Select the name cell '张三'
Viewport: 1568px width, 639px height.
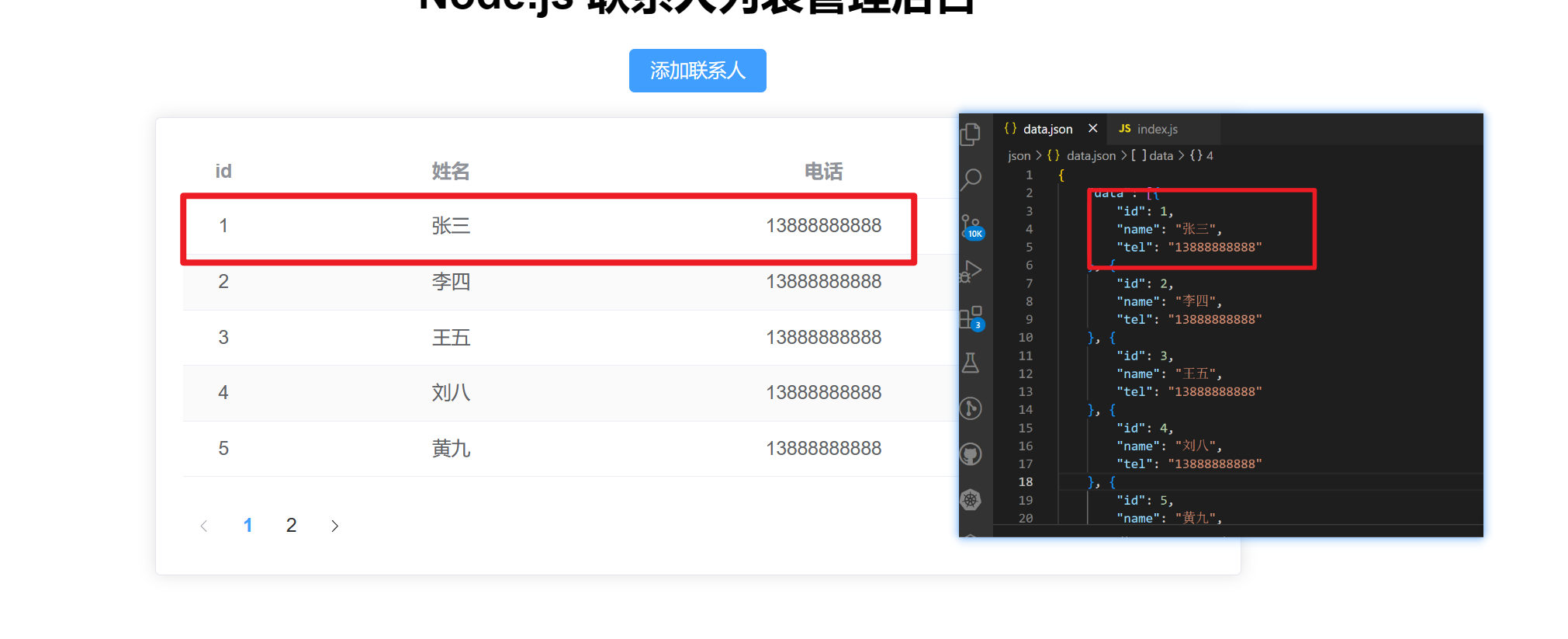coord(451,226)
